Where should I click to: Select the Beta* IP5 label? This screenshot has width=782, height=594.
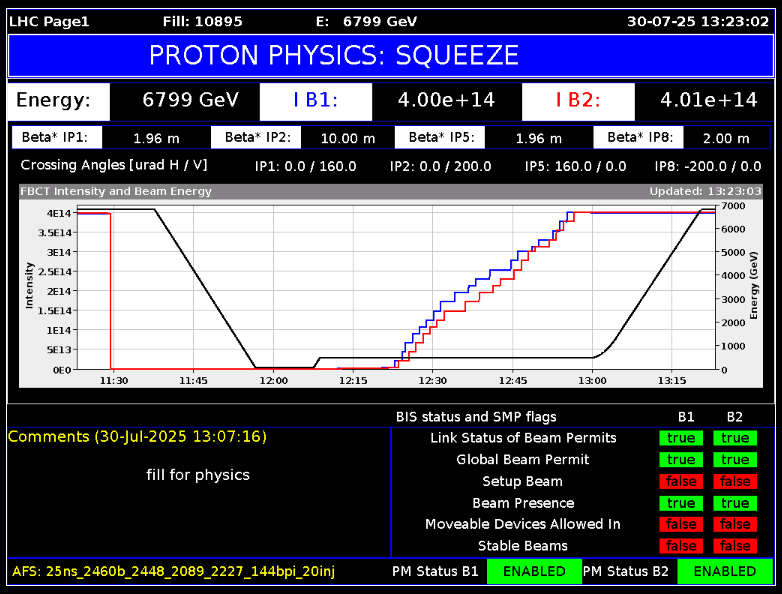(x=440, y=138)
